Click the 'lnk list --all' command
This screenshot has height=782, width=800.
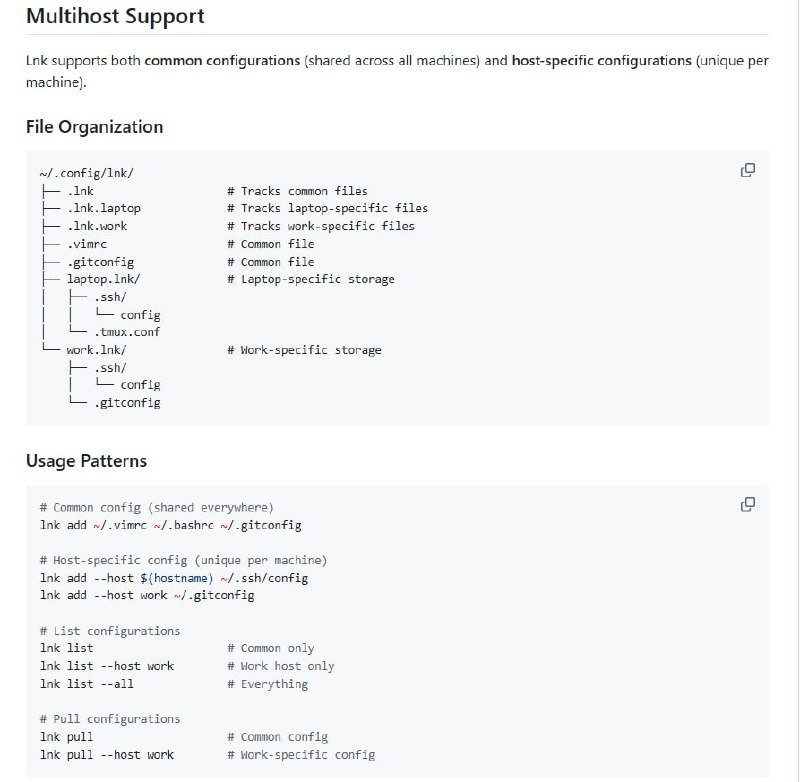pos(87,684)
